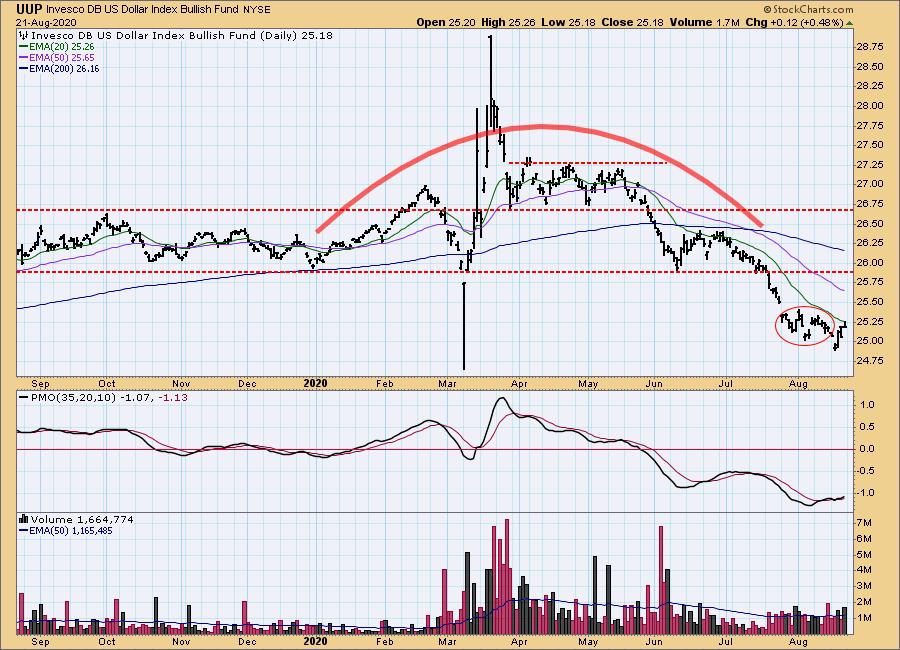Screen dimensions: 900x650
Task: Select the Open 25.20 value
Action: 445,22
